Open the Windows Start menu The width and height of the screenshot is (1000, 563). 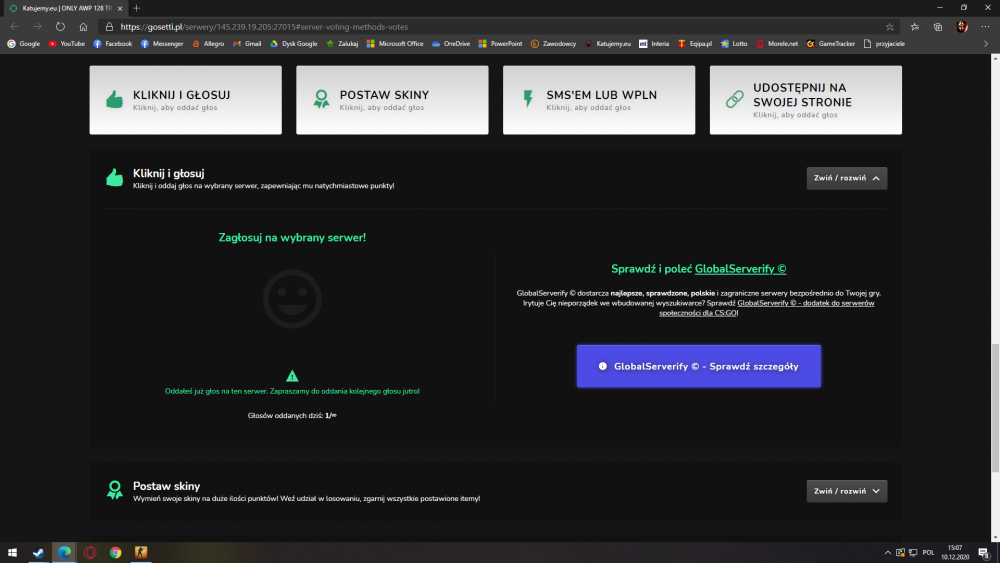(x=12, y=553)
